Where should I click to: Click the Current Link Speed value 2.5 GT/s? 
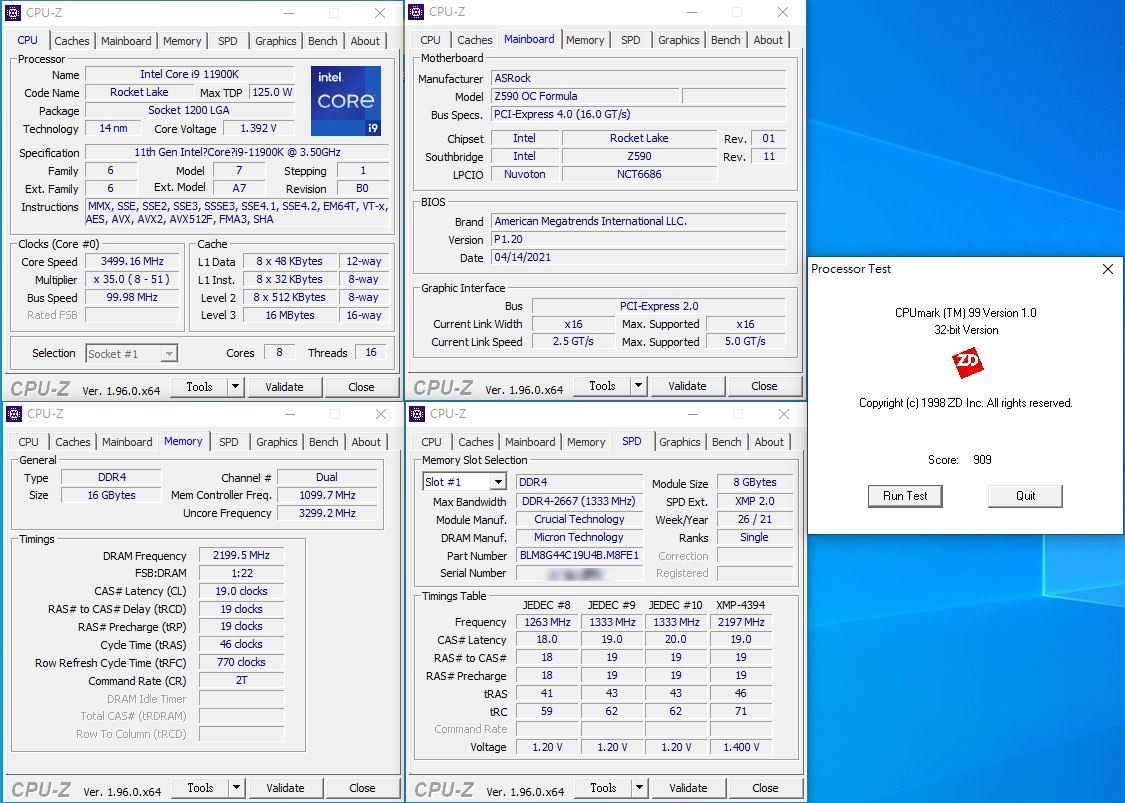point(573,342)
